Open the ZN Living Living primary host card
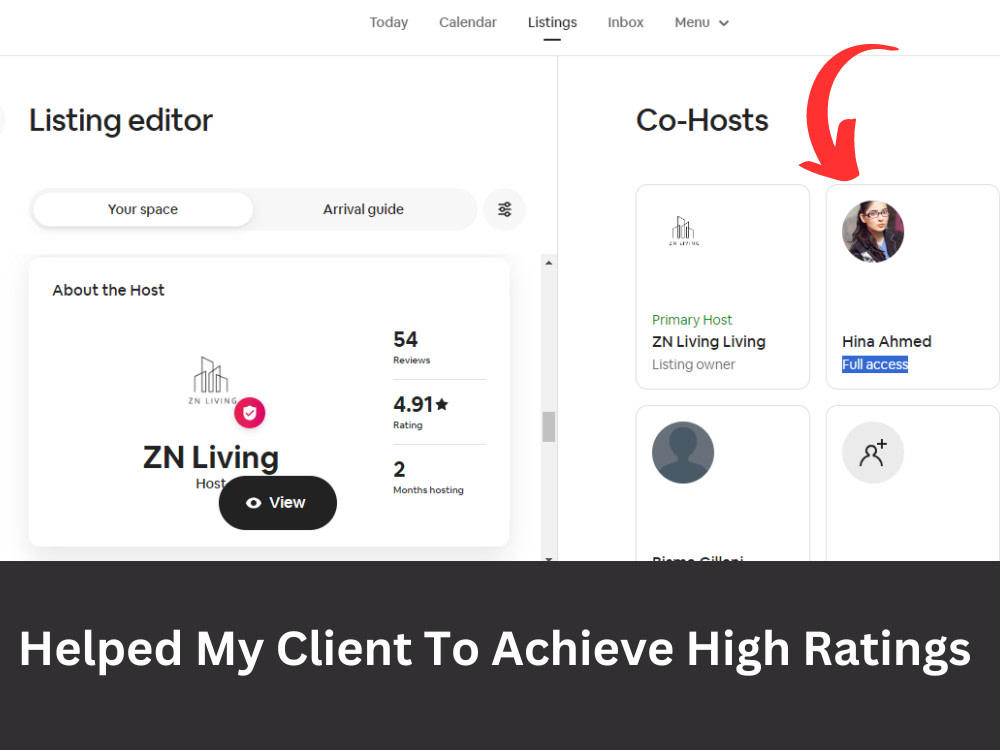1000x750 pixels. [723, 286]
